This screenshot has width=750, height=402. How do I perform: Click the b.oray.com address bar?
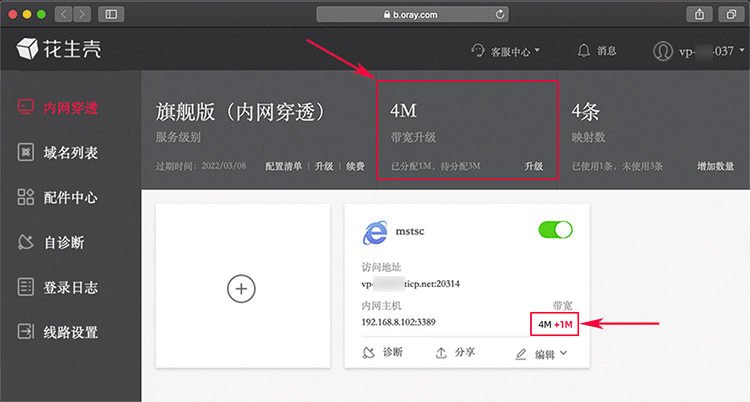pyautogui.click(x=412, y=14)
